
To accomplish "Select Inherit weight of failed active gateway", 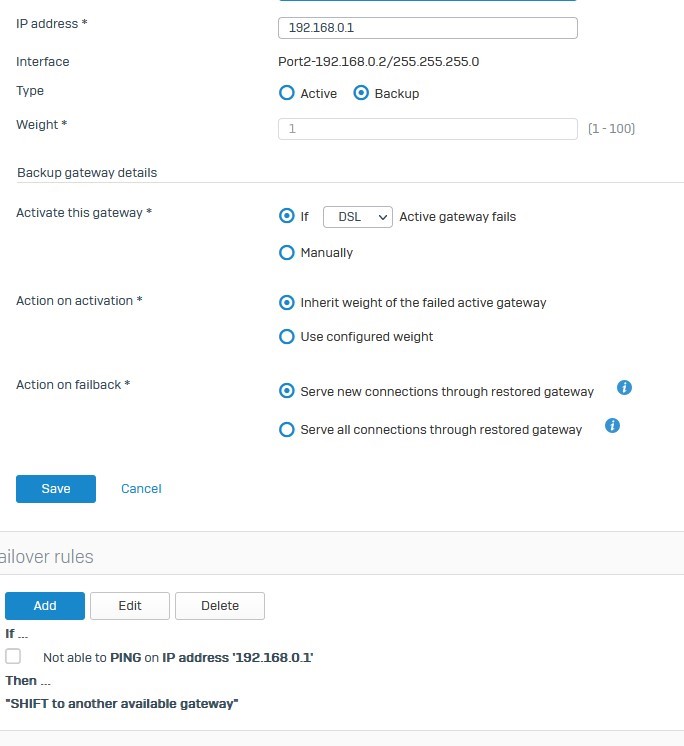I will point(286,303).
